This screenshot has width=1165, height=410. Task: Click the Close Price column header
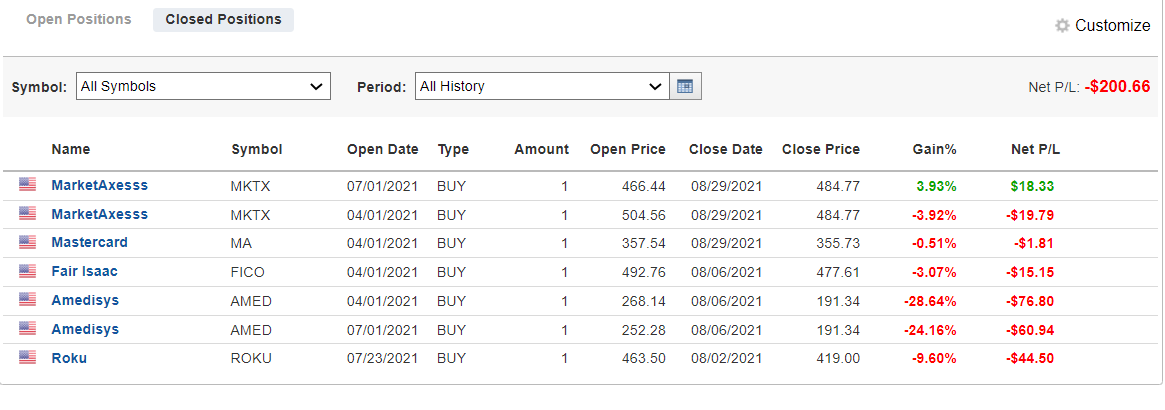tap(821, 149)
